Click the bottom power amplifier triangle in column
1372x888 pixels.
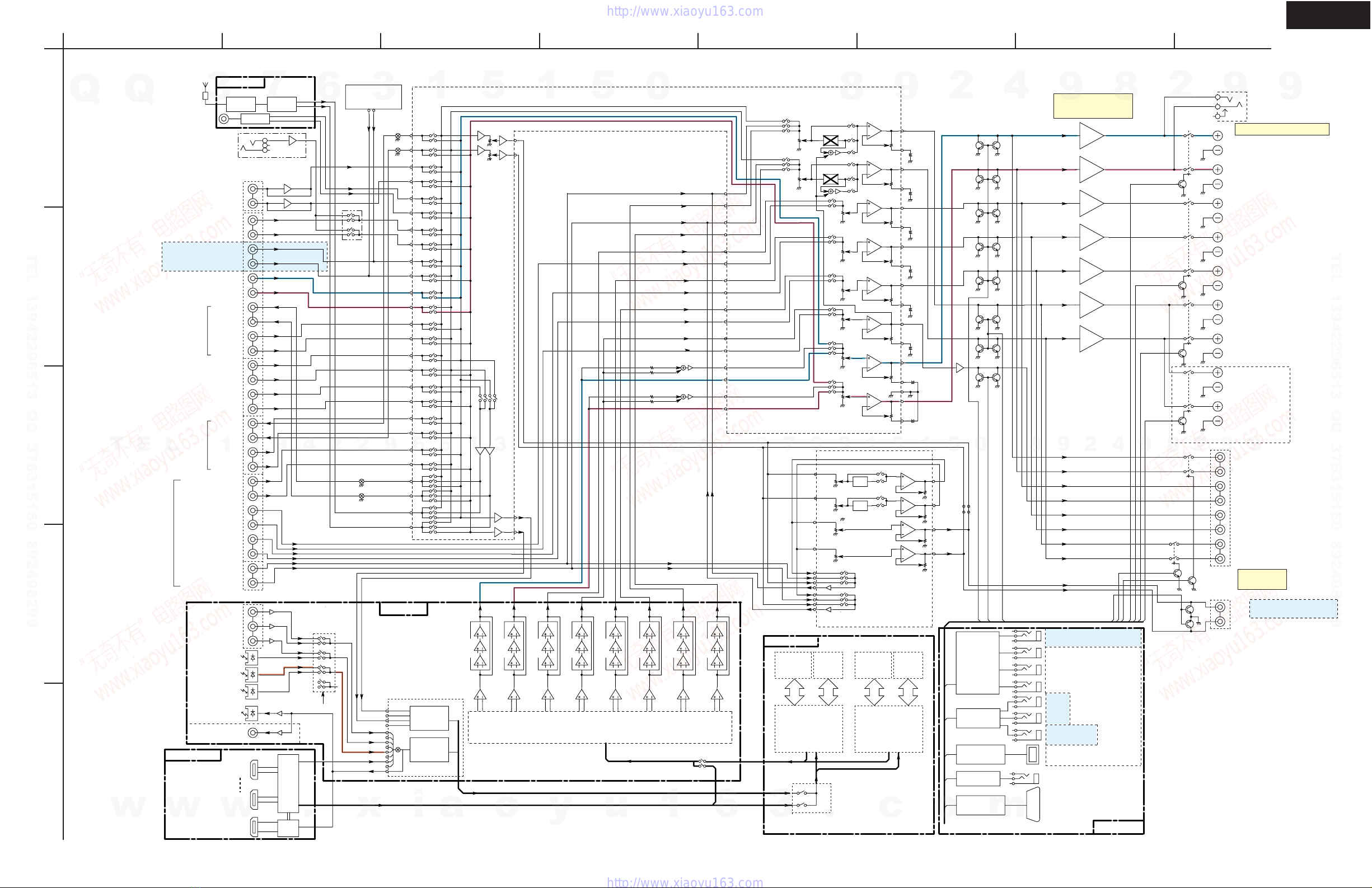[1090, 339]
